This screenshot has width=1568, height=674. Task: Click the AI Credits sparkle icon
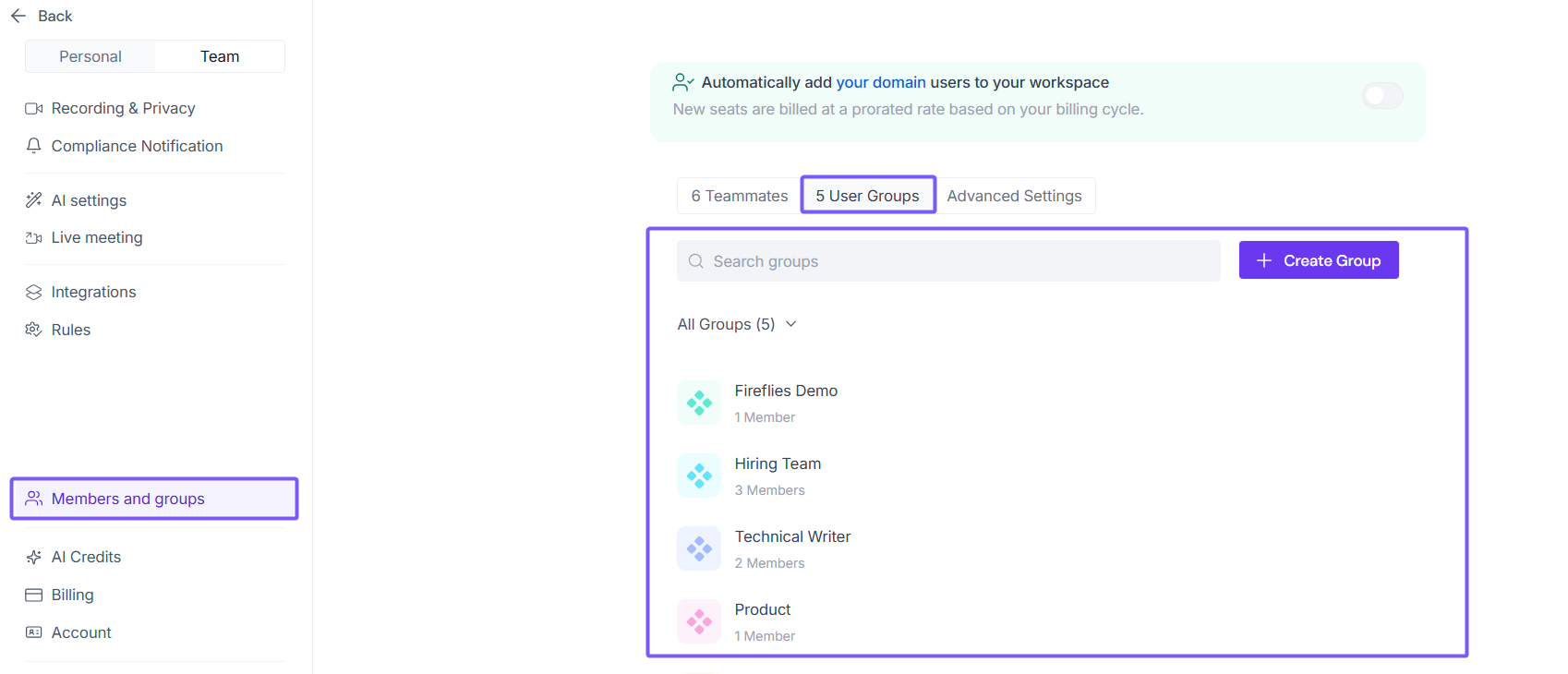coord(34,558)
